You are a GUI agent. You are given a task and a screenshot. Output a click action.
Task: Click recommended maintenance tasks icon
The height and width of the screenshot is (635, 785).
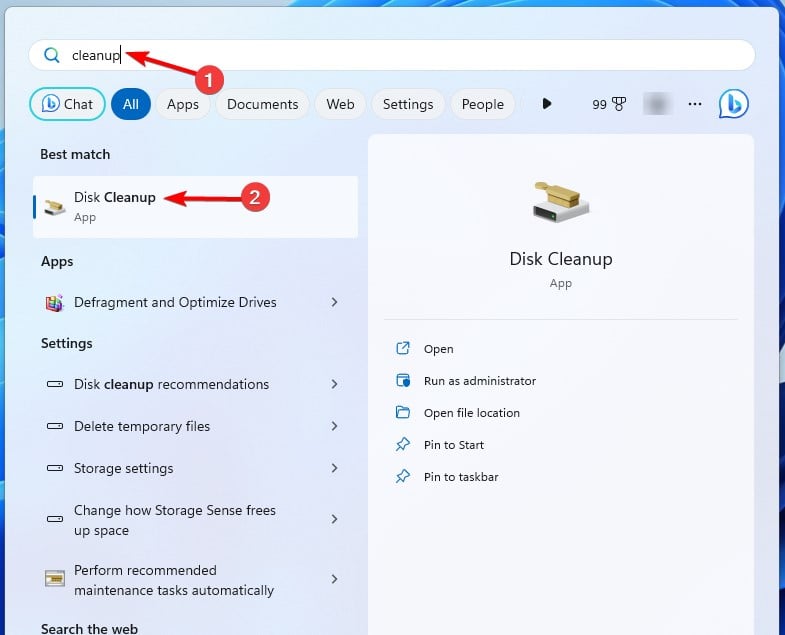[x=55, y=578]
